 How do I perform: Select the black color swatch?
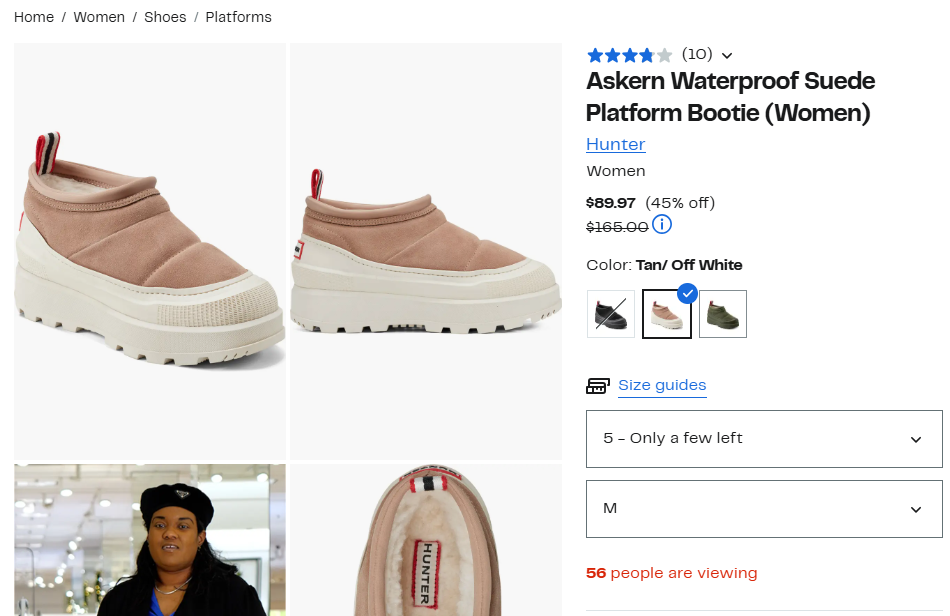pyautogui.click(x=611, y=314)
